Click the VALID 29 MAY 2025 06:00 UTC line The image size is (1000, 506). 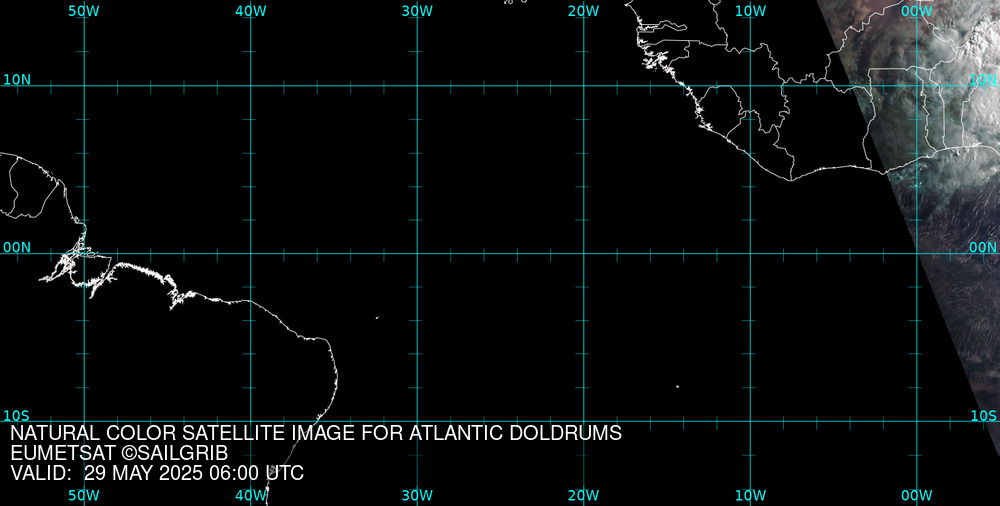157,473
